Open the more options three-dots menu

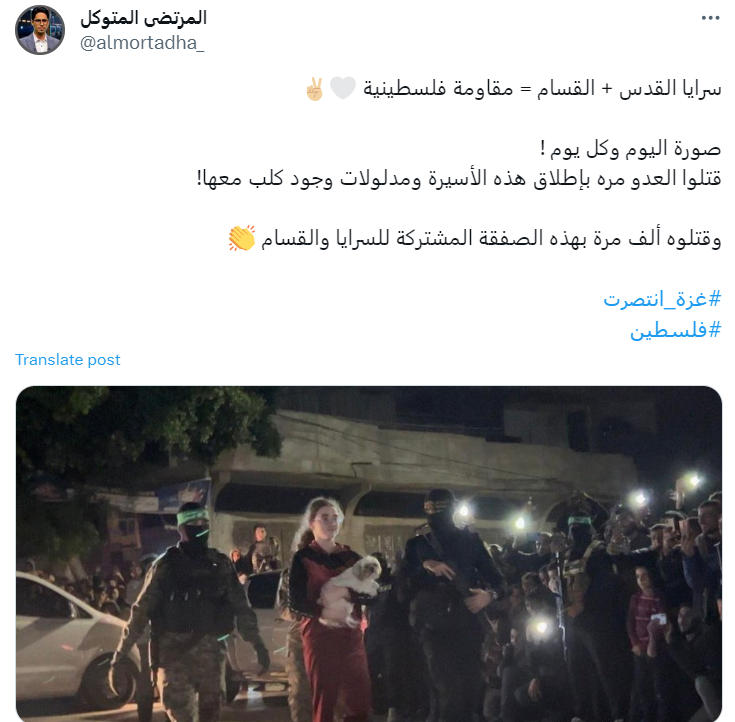click(710, 18)
